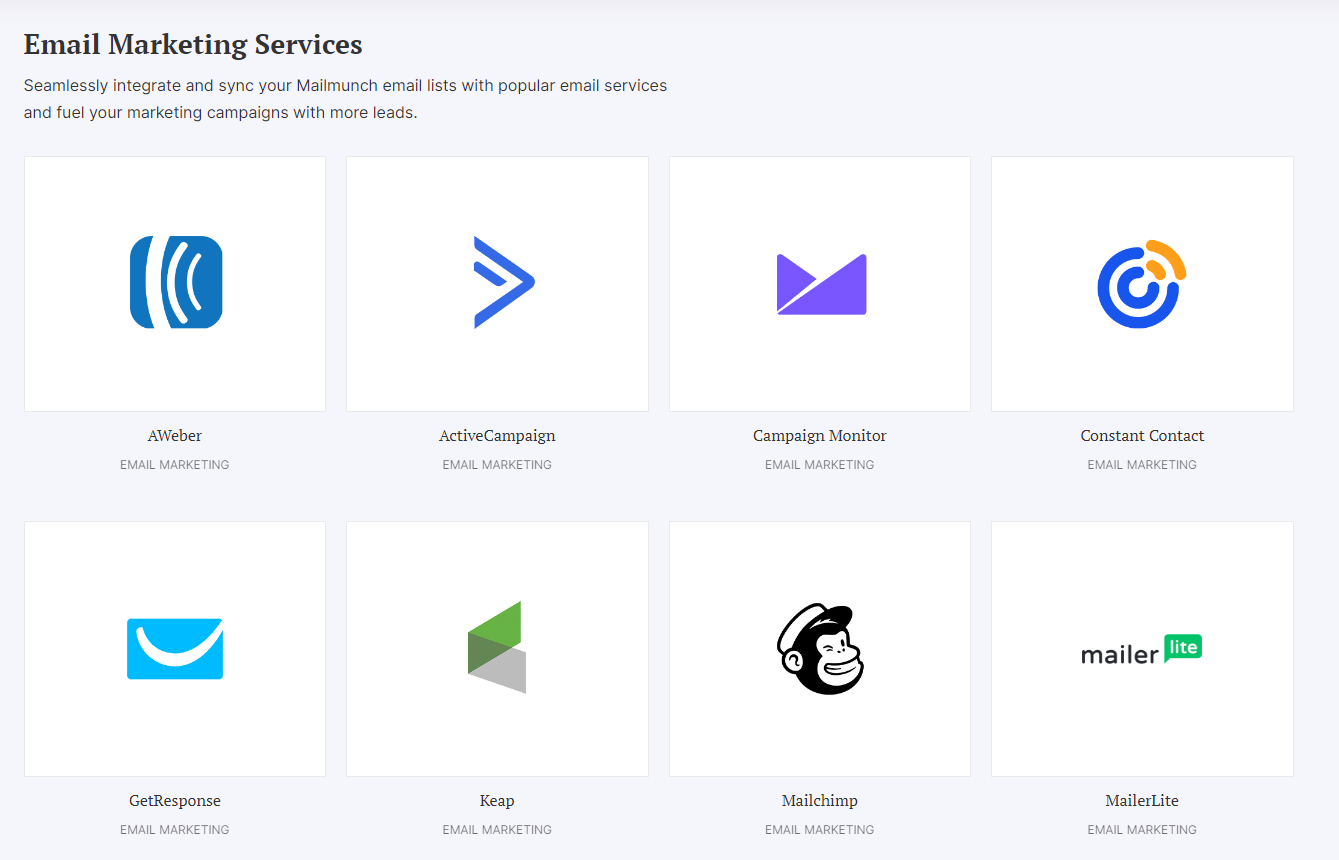Click Email Marketing label under Campaign Monitor
Viewport: 1339px width, 860px height.
pos(820,465)
